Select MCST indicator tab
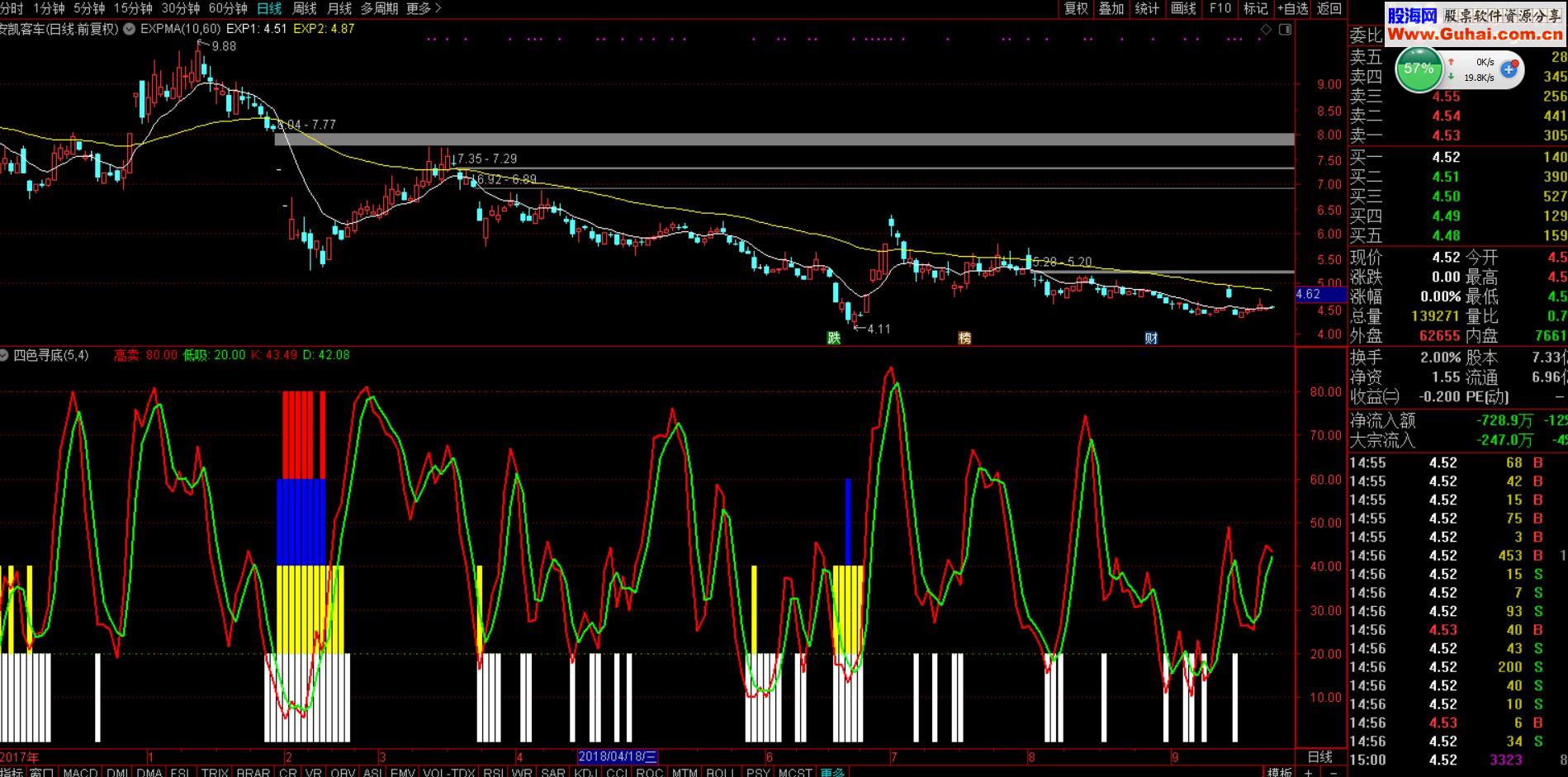1568x777 pixels. pos(795,772)
